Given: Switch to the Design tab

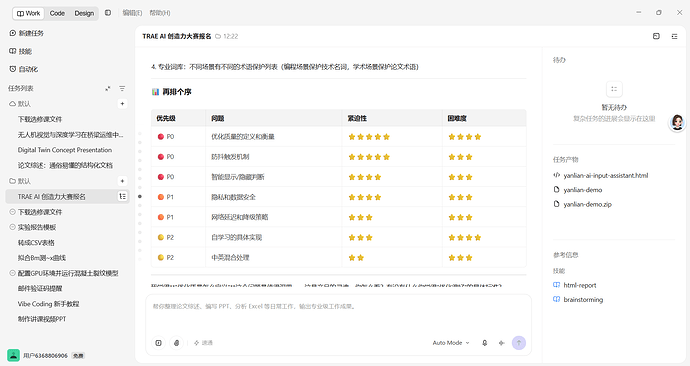Looking at the screenshot, I should [84, 13].
